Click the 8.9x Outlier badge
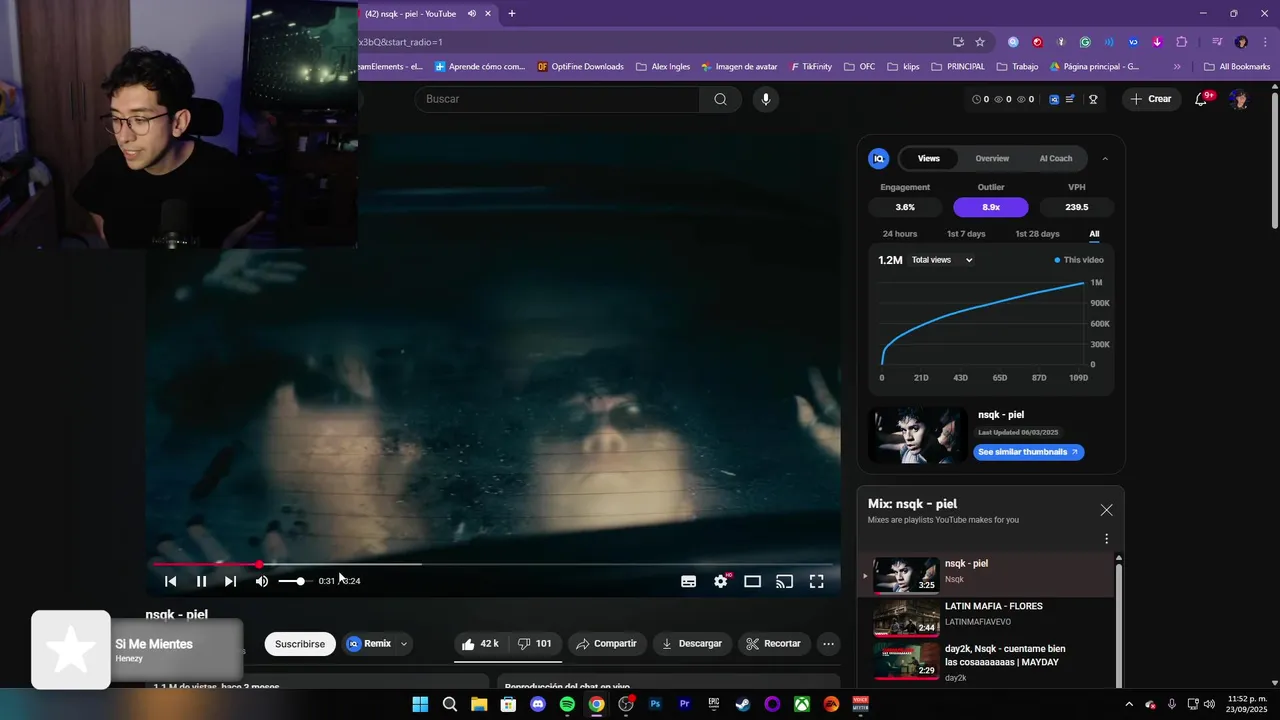1280x720 pixels. 991,207
